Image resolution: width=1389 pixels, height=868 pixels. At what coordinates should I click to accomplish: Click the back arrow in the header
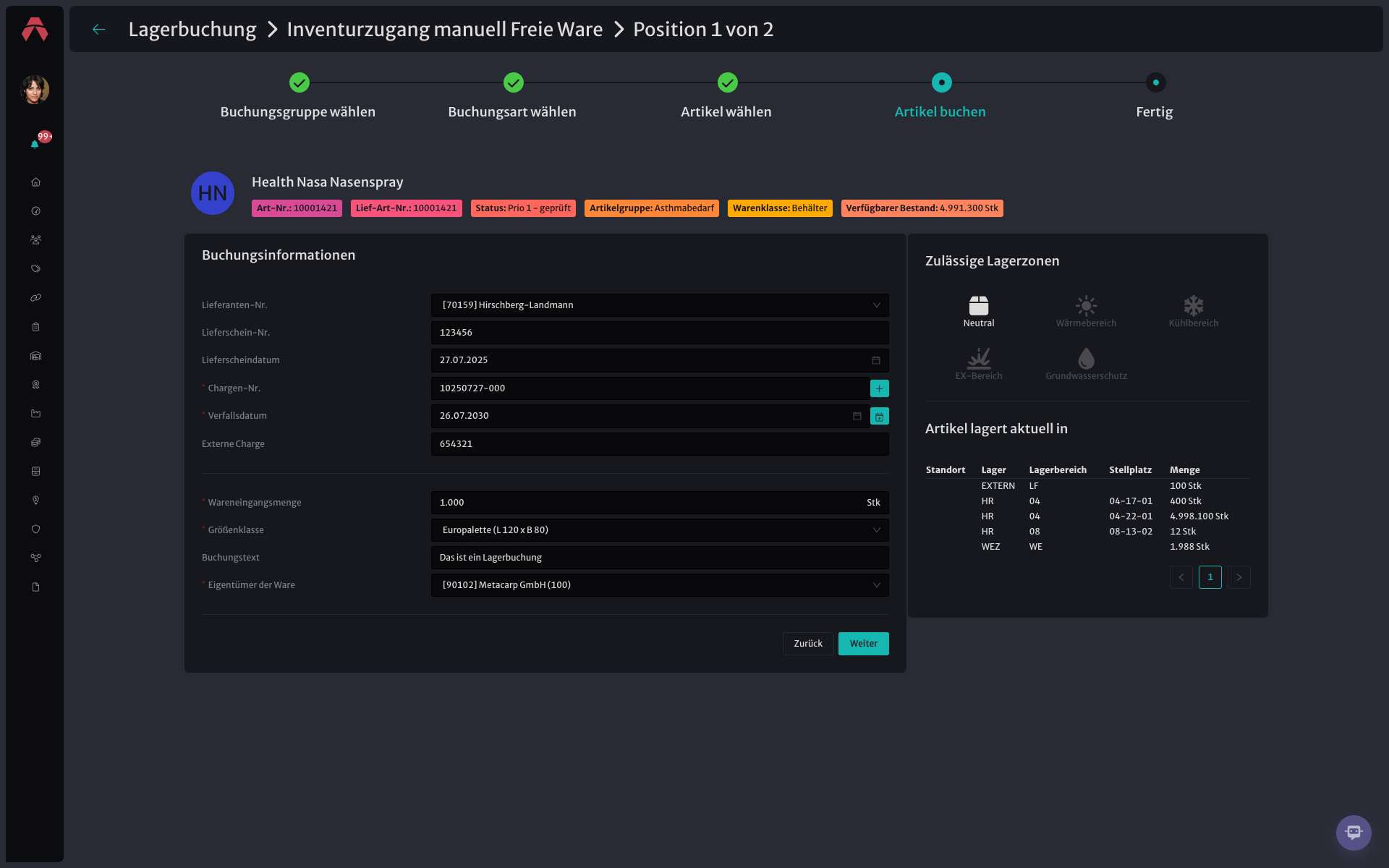coord(99,29)
